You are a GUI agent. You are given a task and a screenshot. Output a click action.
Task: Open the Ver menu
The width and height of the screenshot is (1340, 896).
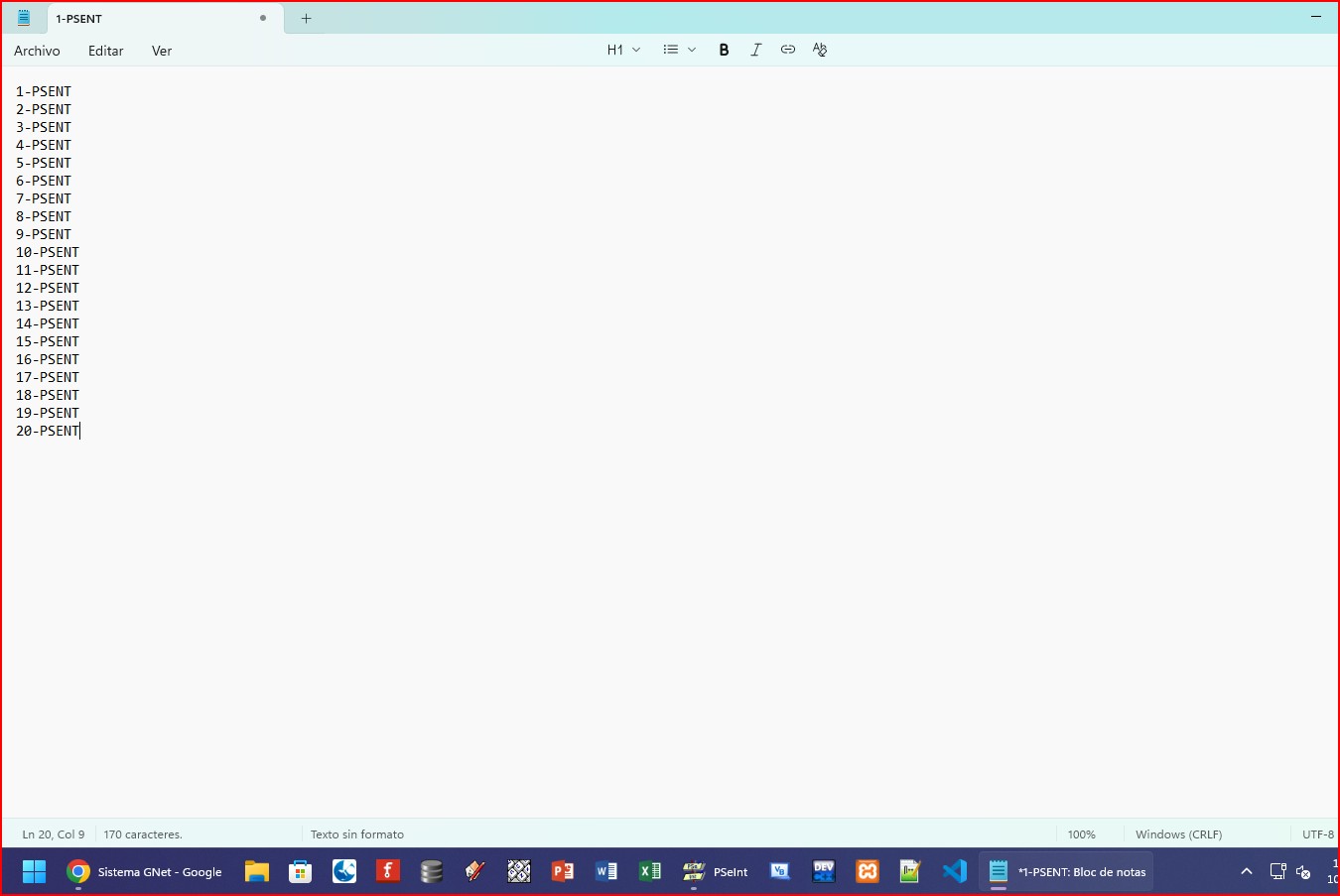tap(161, 51)
